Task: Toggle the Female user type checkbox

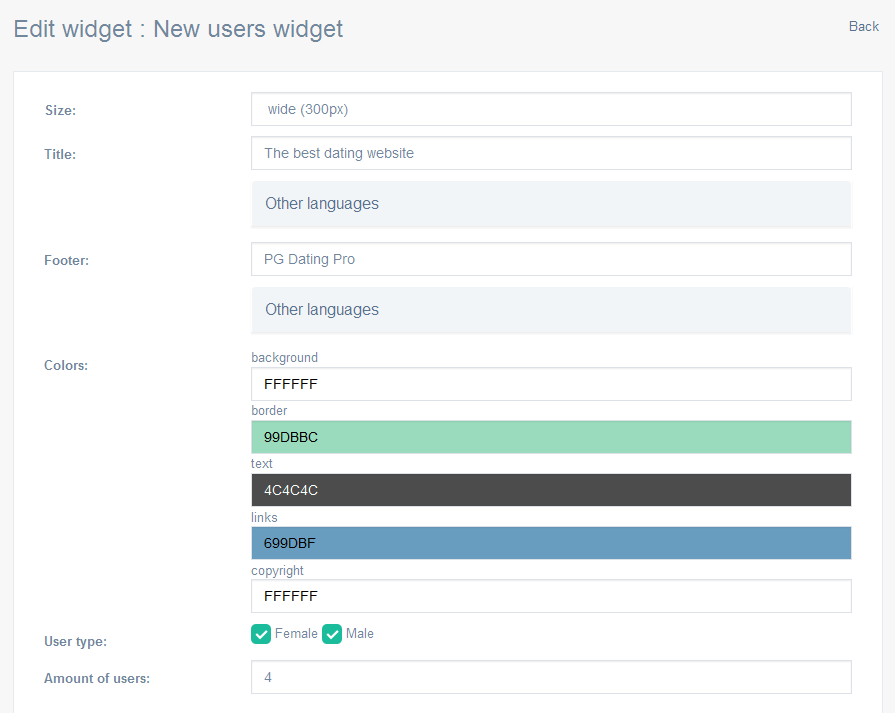Action: pyautogui.click(x=261, y=634)
